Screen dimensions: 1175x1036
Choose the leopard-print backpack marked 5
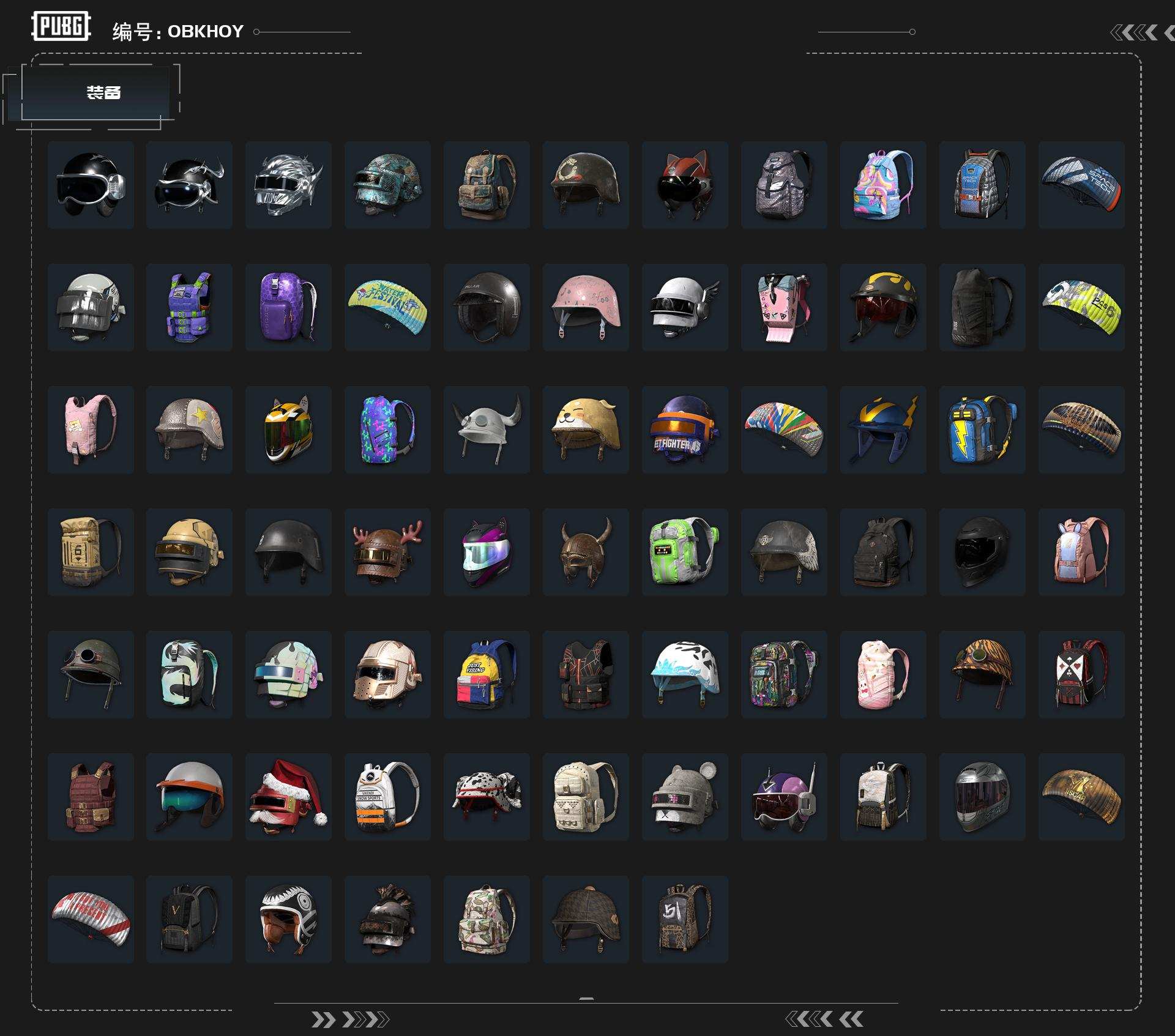point(685,919)
